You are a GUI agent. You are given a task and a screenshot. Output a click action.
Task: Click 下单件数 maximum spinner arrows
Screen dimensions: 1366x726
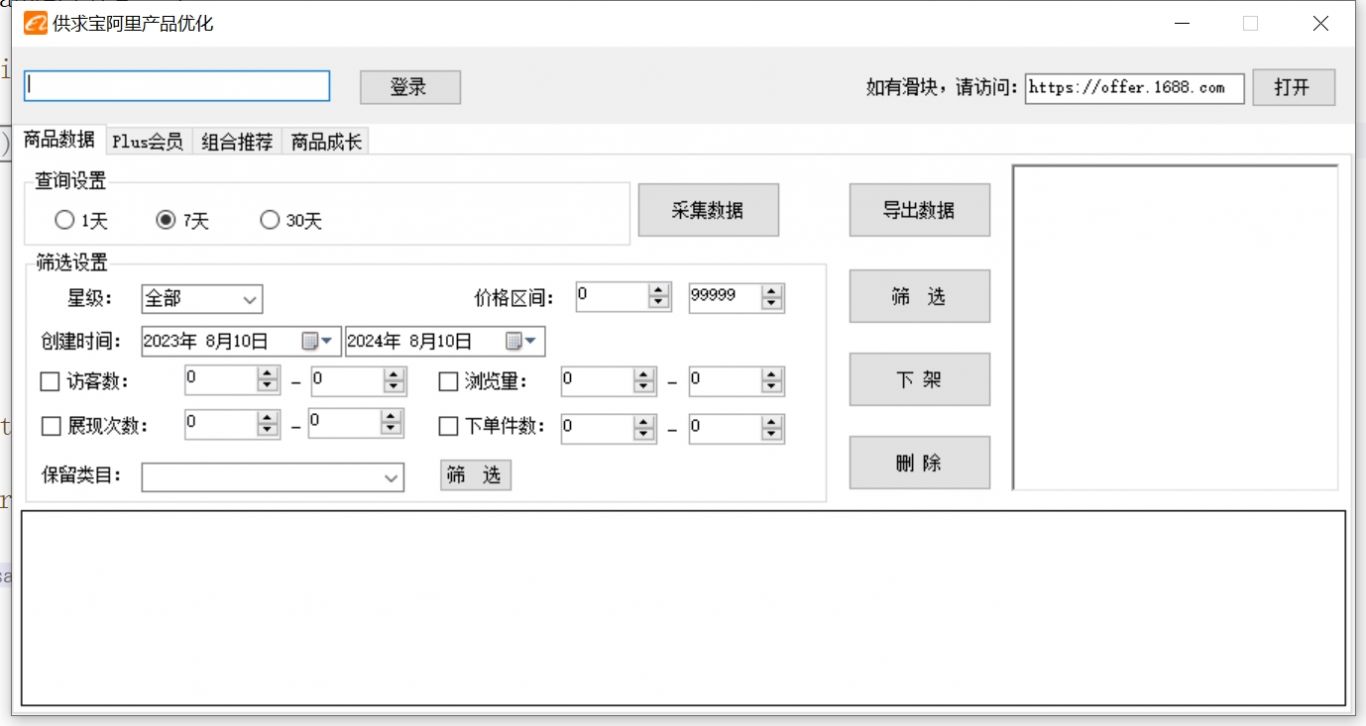771,429
